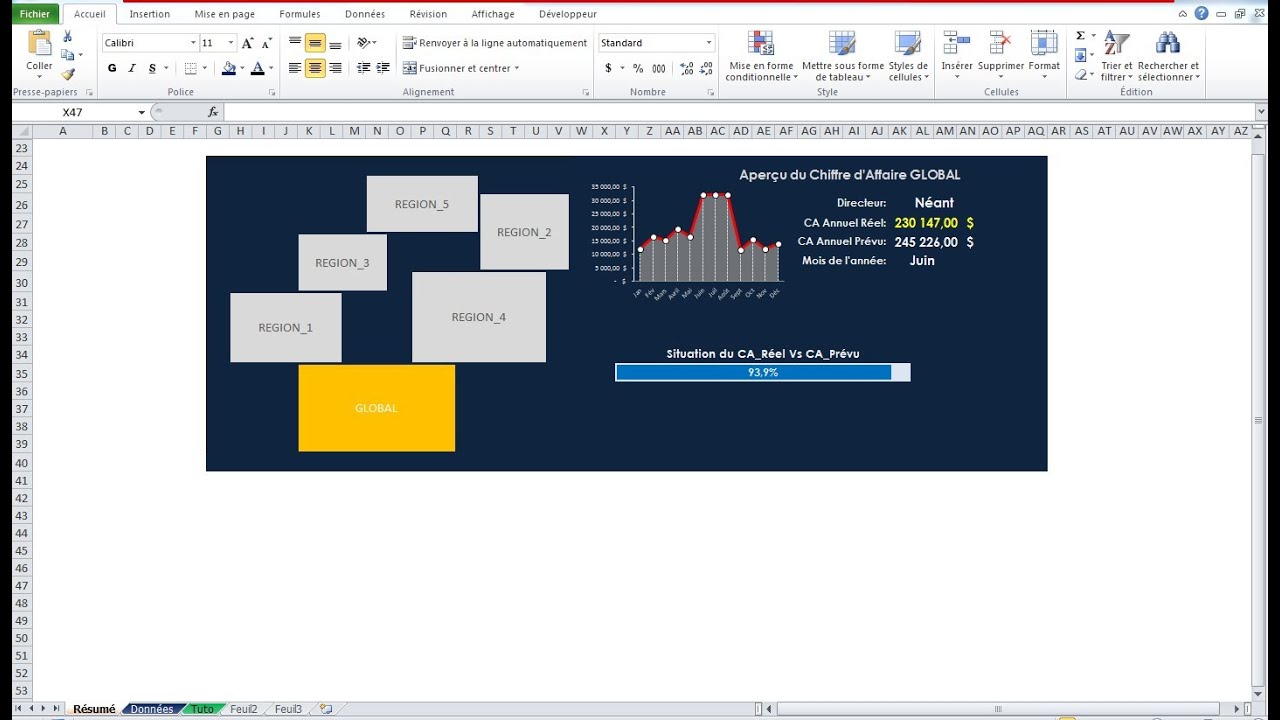This screenshot has width=1280, height=720.
Task: Decrease font size with the small A icon
Action: [266, 43]
